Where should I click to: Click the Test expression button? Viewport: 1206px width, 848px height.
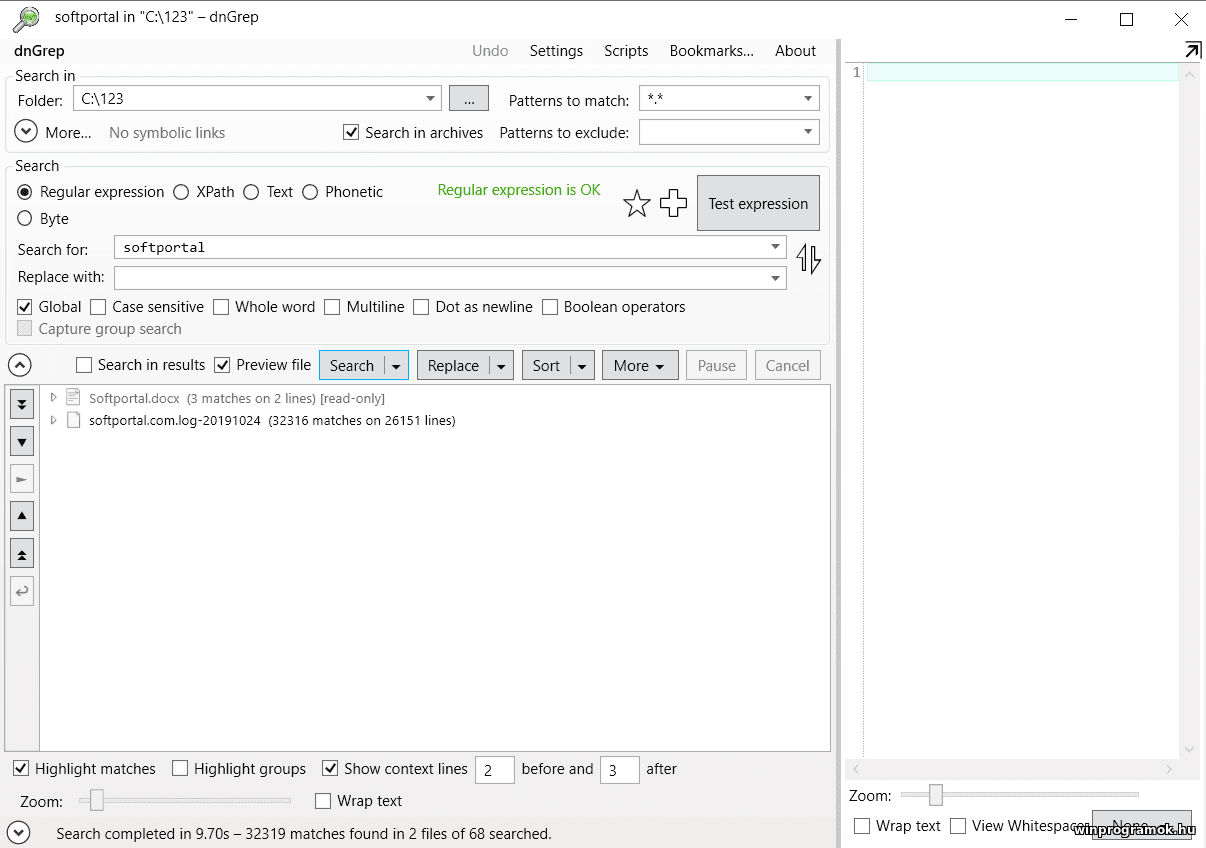[758, 204]
